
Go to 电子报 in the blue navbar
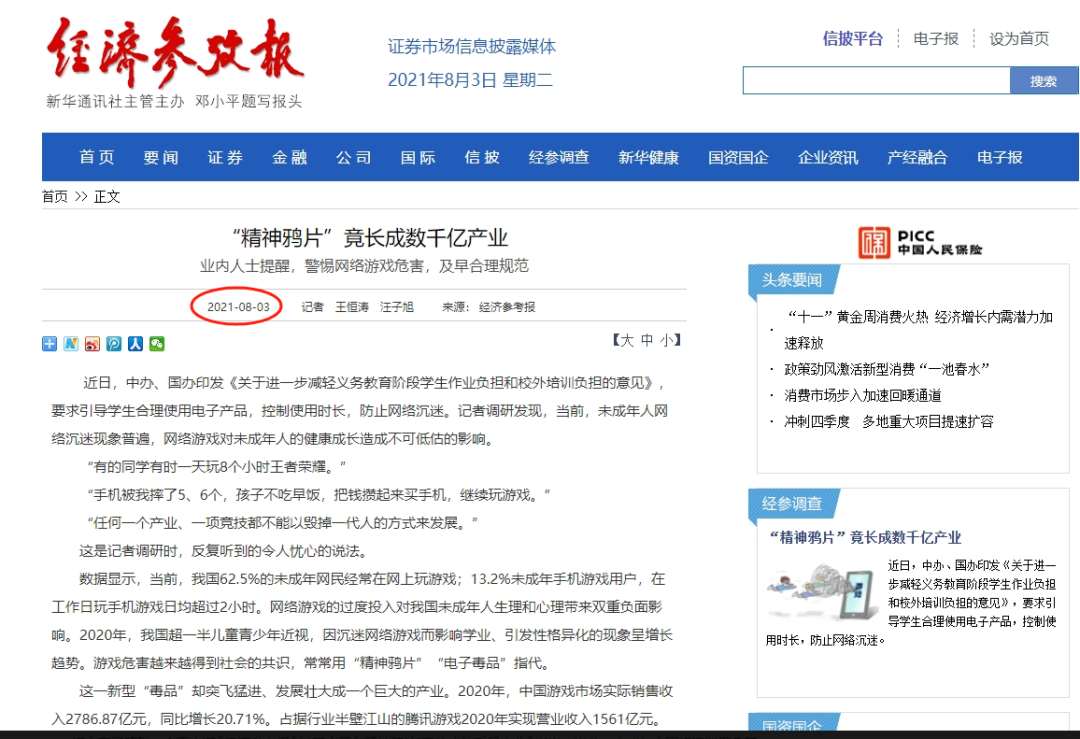tap(1000, 157)
